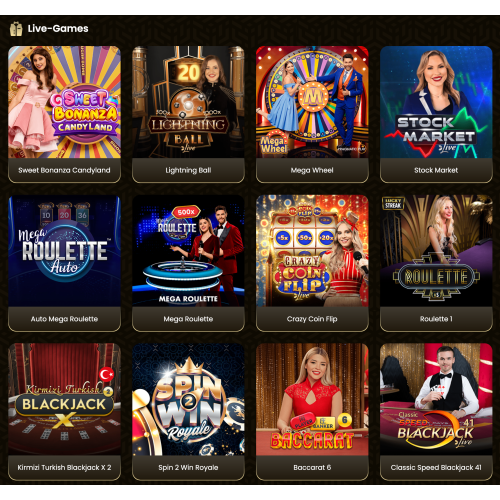Click the Live-Games gift box icon
This screenshot has width=500, height=500.
coord(16,29)
